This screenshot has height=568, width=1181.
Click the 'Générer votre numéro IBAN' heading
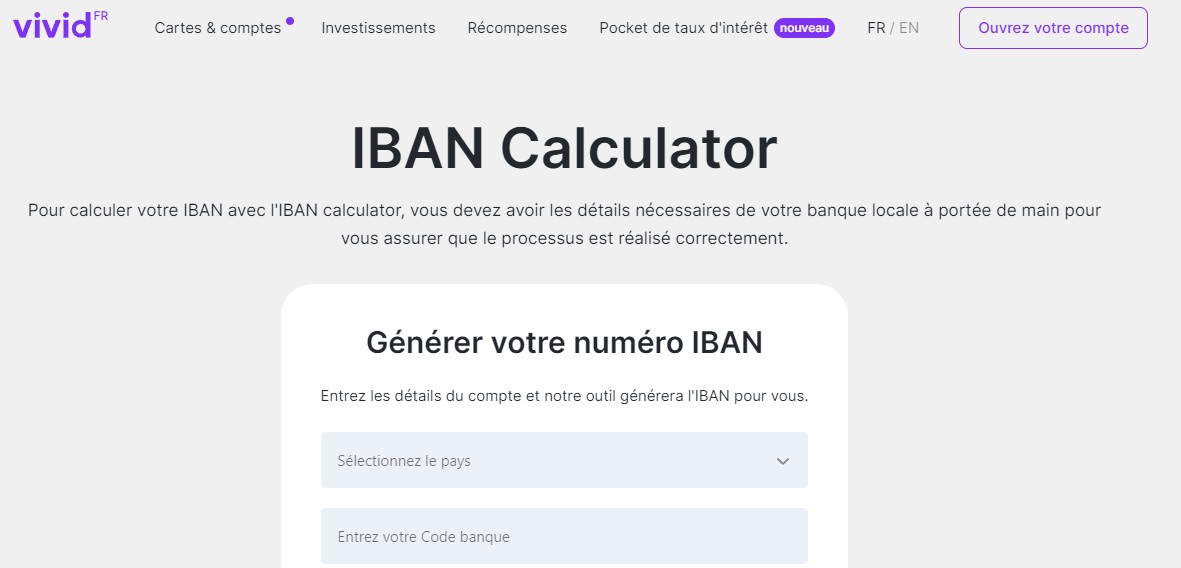coord(564,343)
